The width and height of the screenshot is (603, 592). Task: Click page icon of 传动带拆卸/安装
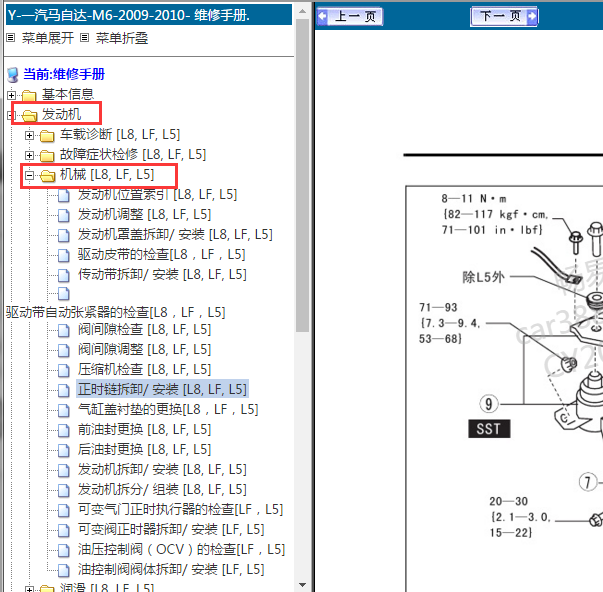pos(64,275)
